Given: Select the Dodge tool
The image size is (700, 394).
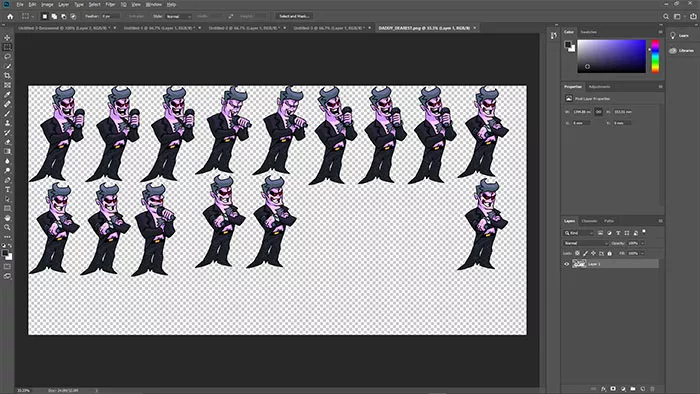Looking at the screenshot, I should click(7, 170).
